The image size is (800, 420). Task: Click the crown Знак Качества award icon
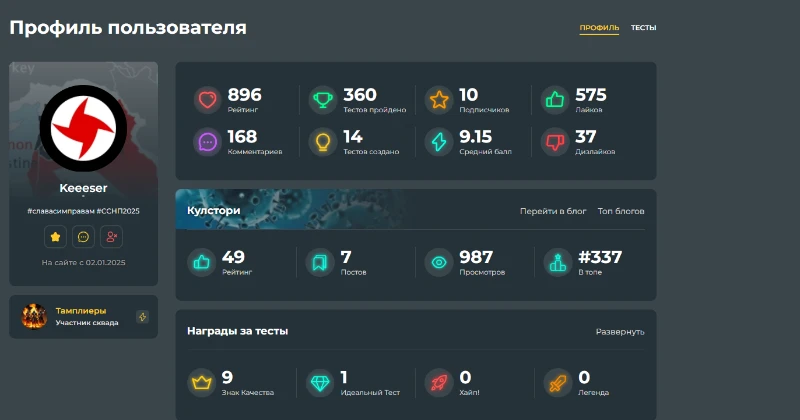point(202,383)
